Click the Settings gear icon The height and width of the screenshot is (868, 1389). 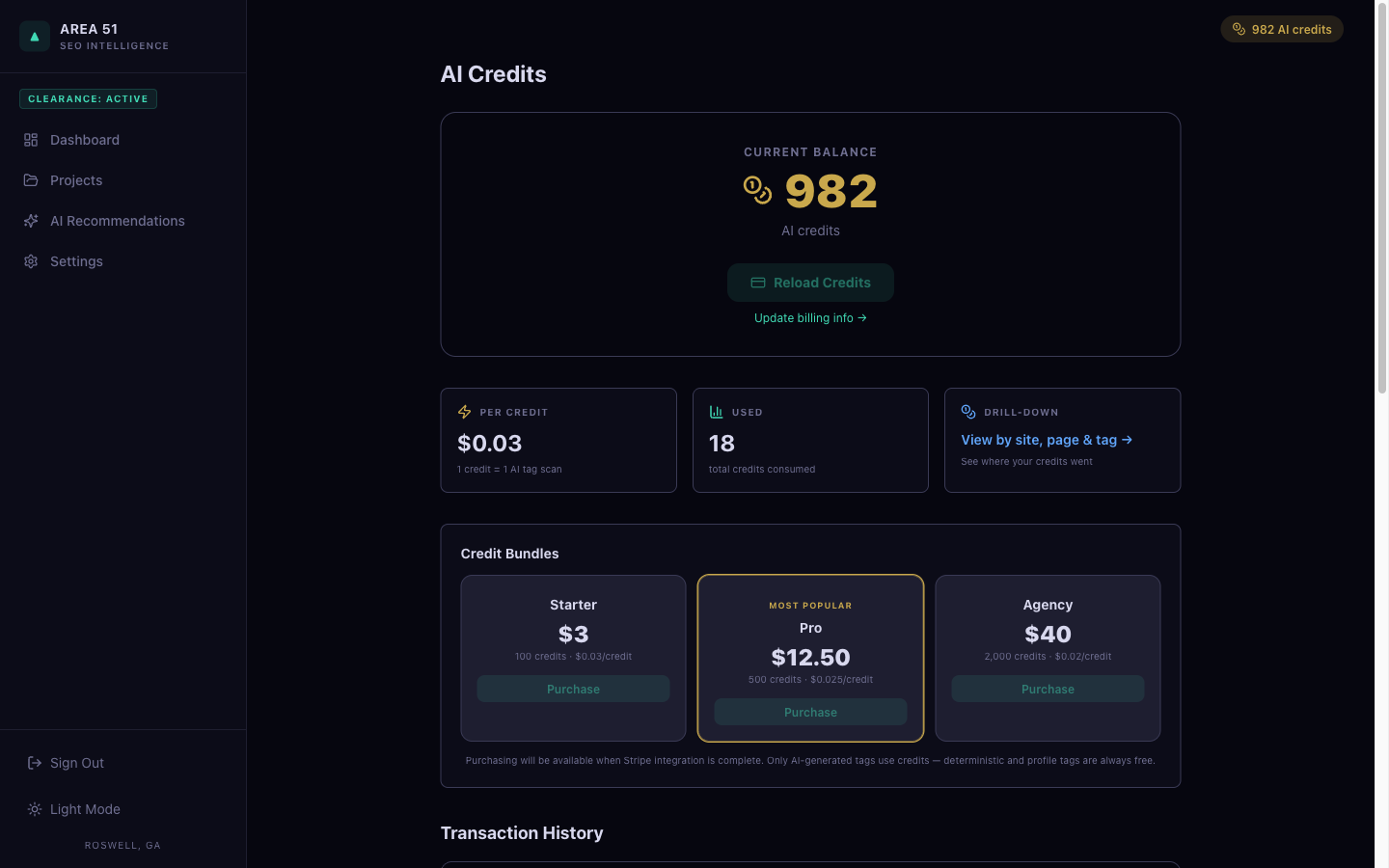[x=31, y=261]
